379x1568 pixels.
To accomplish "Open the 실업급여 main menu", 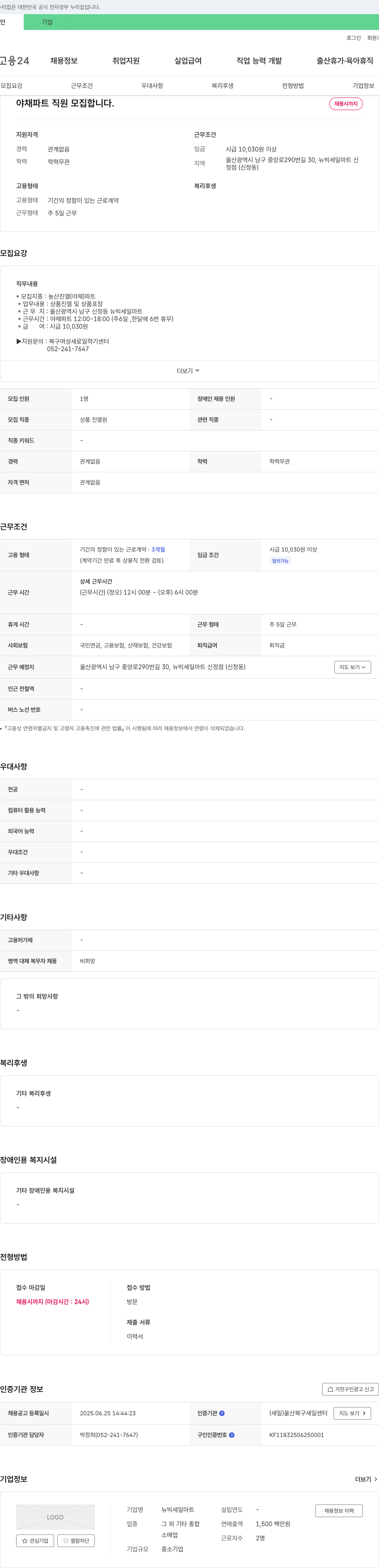I will 188,61.
